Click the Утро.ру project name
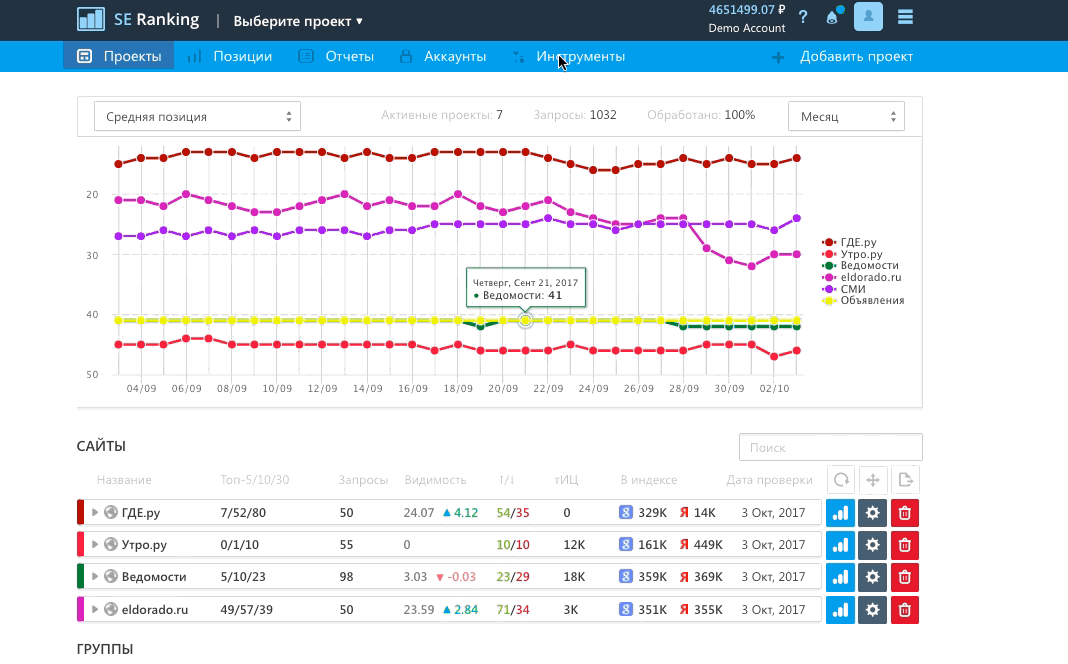 tap(144, 545)
